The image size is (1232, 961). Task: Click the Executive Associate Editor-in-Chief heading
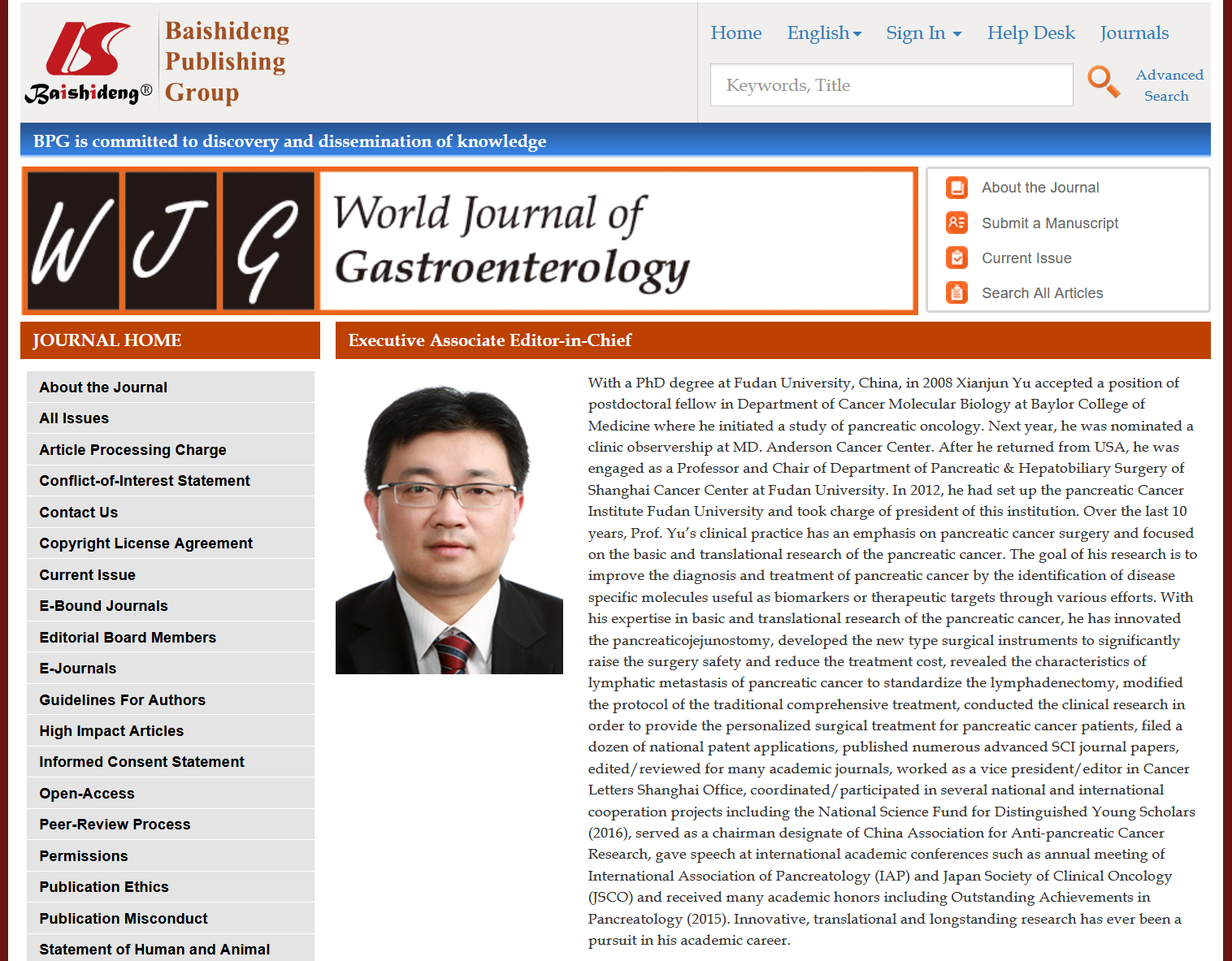pos(489,340)
